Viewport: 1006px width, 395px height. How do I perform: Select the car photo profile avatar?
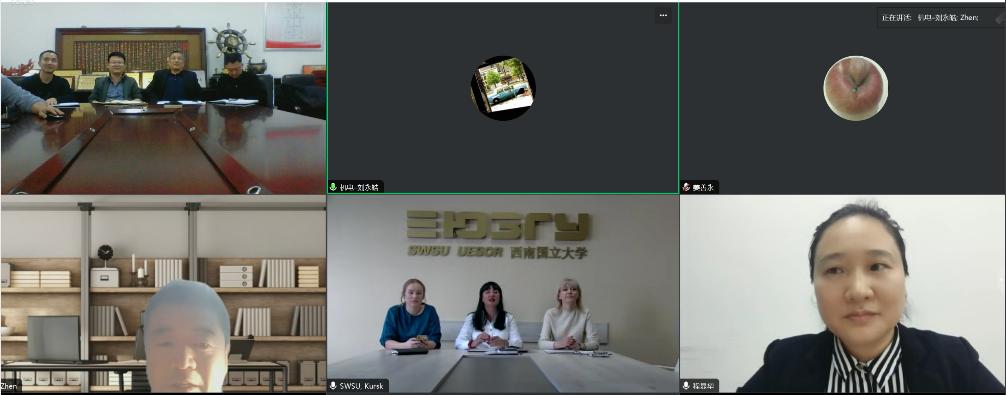[x=503, y=88]
